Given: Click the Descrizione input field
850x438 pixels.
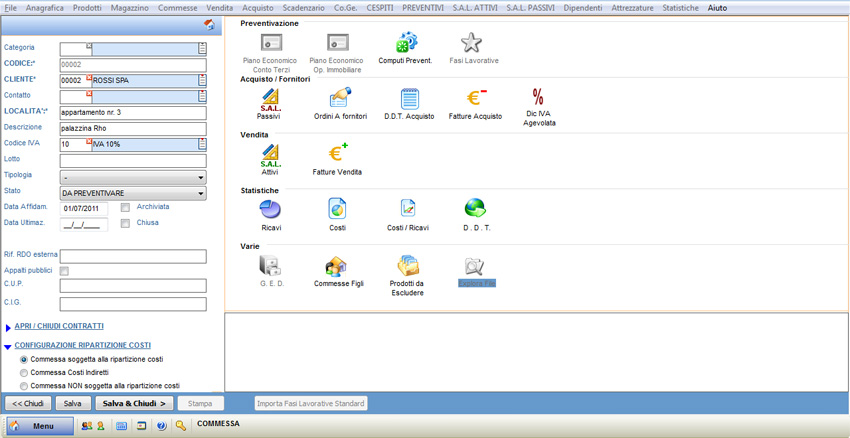Looking at the screenshot, I should pyautogui.click(x=132, y=128).
